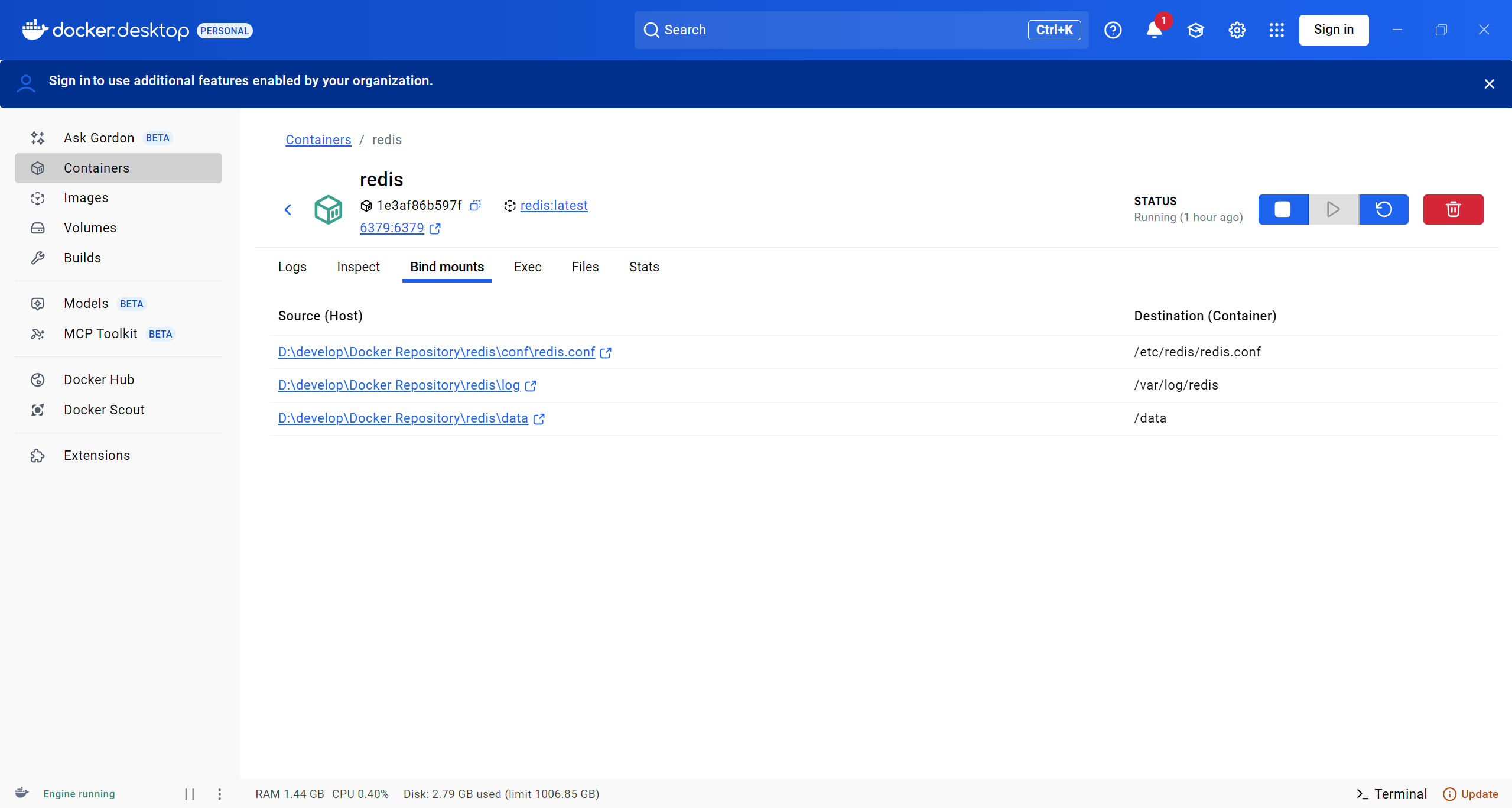Switch to the Logs tab
This screenshot has height=808, width=1512.
(292, 267)
